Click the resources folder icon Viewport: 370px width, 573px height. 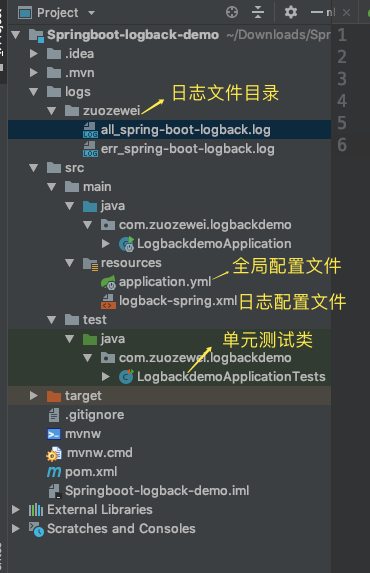tap(90, 263)
